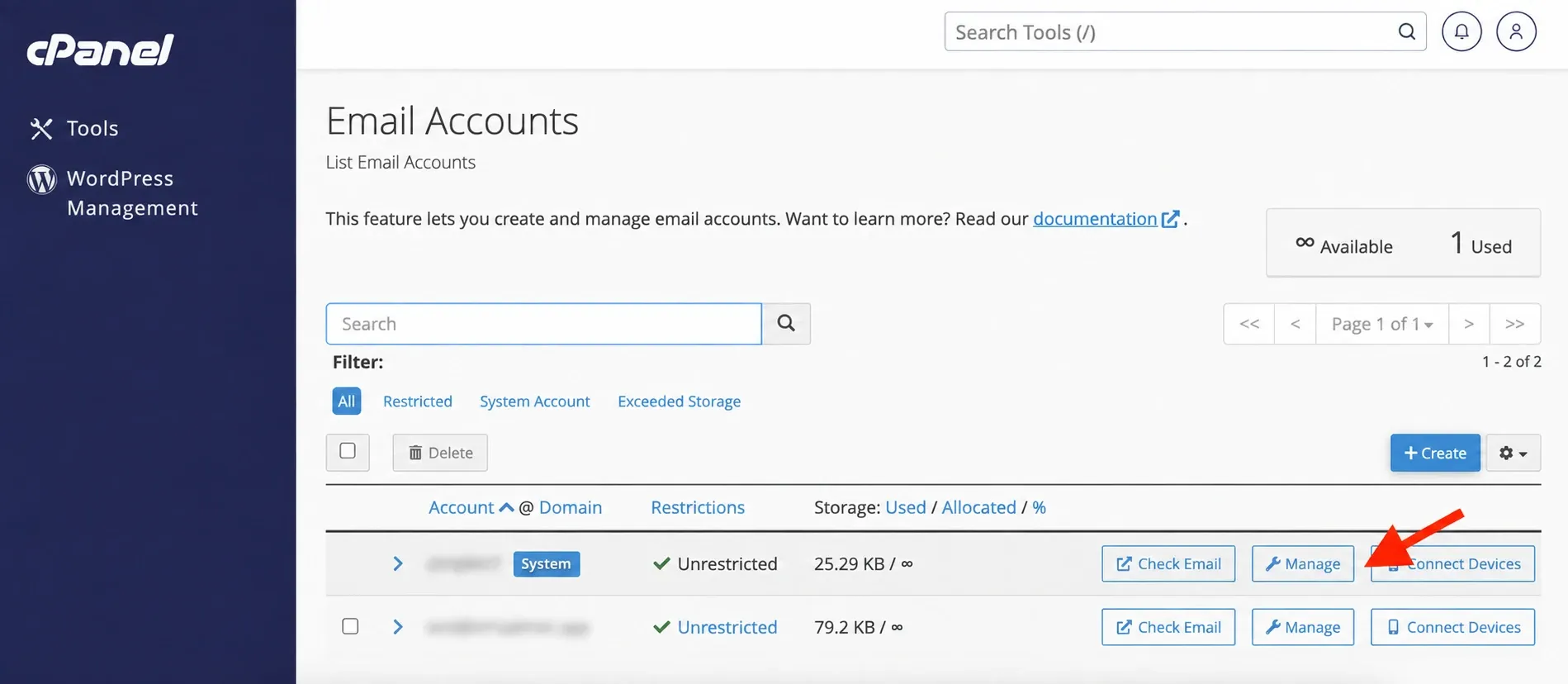
Task: Open the user account icon
Action: click(x=1516, y=31)
